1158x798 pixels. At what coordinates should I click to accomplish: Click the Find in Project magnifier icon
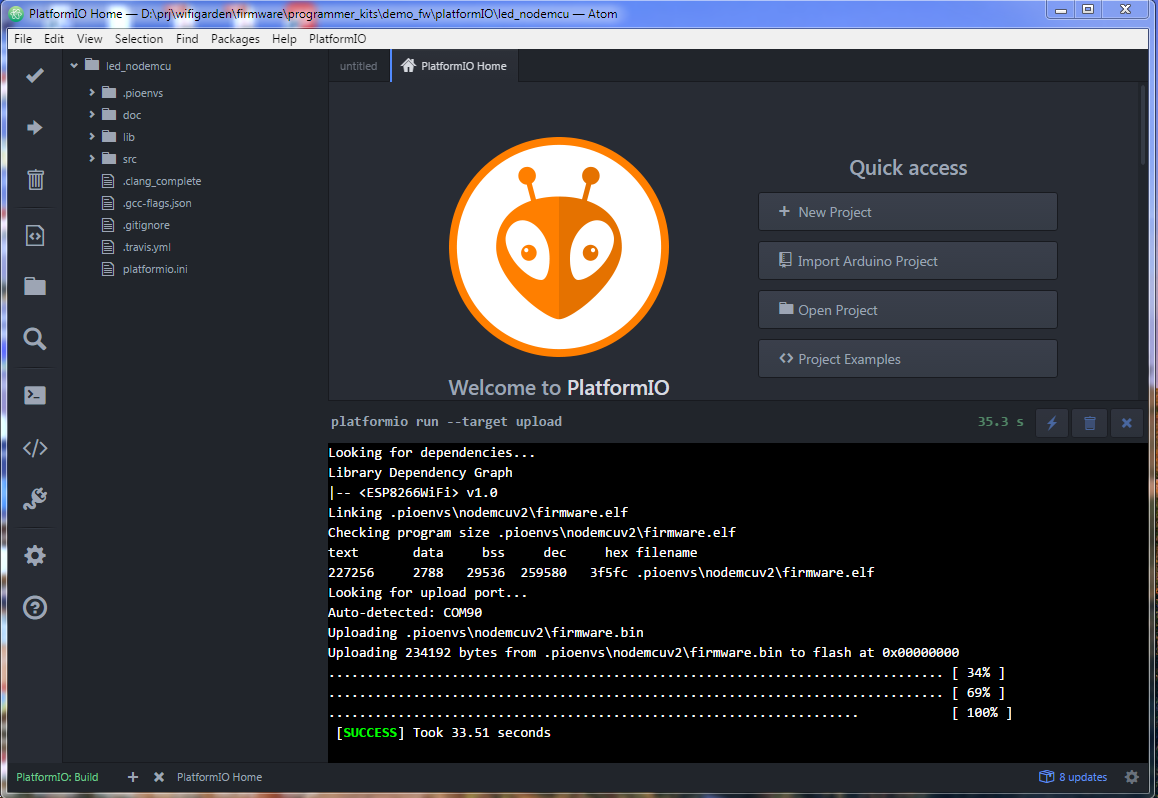pos(35,339)
